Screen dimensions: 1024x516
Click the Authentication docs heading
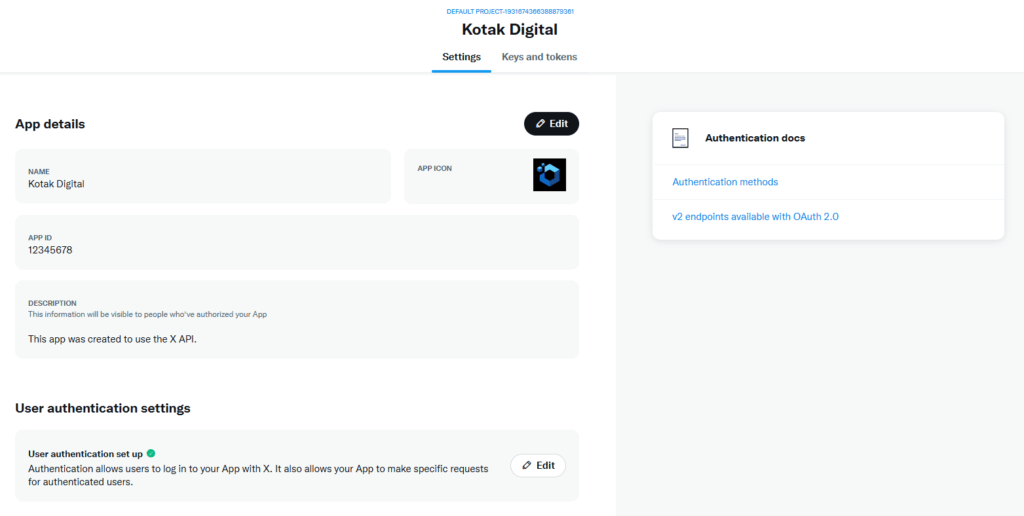[x=755, y=138]
